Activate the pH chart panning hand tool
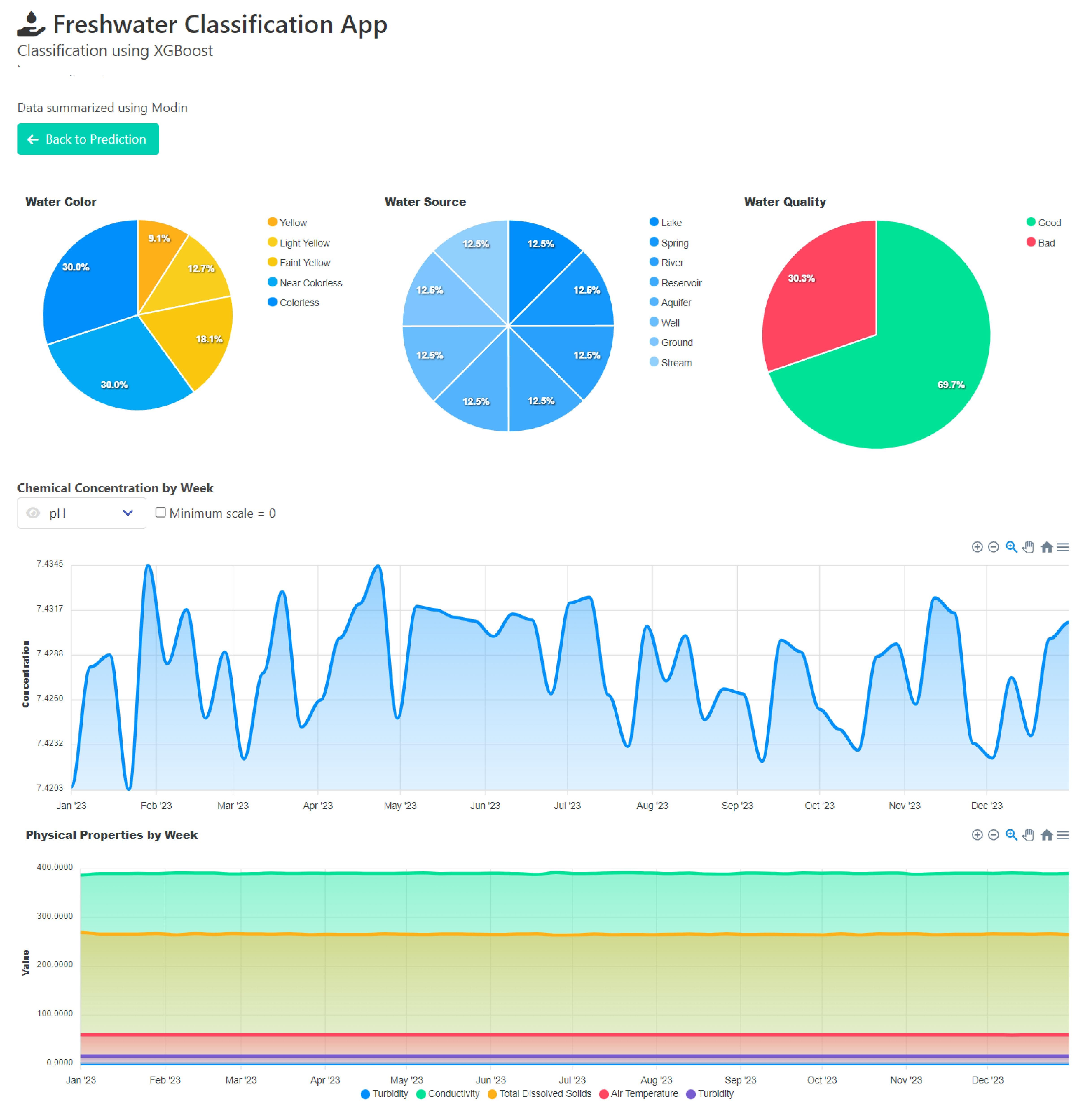 tap(1028, 547)
